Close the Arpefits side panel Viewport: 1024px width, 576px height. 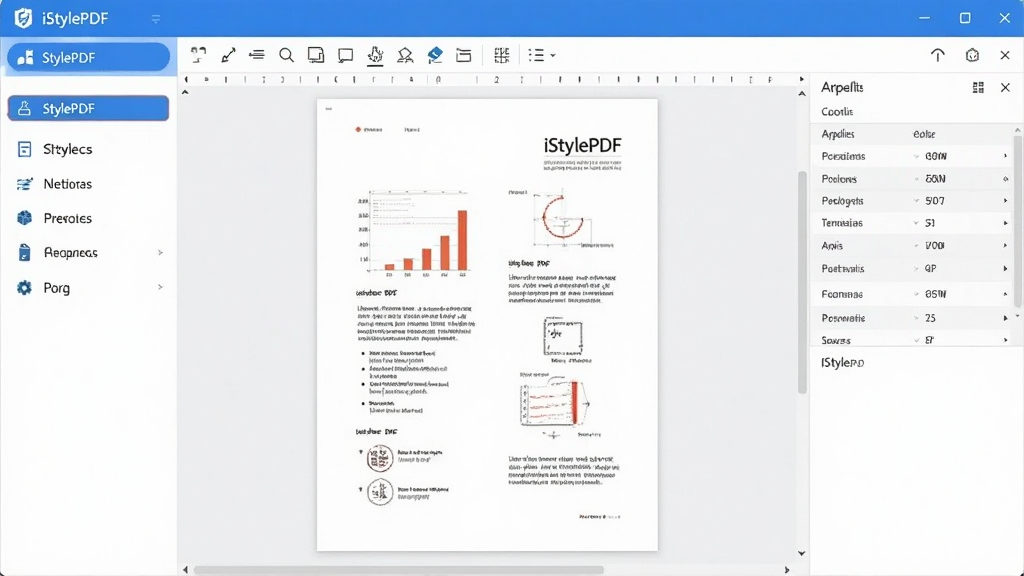click(x=1005, y=88)
